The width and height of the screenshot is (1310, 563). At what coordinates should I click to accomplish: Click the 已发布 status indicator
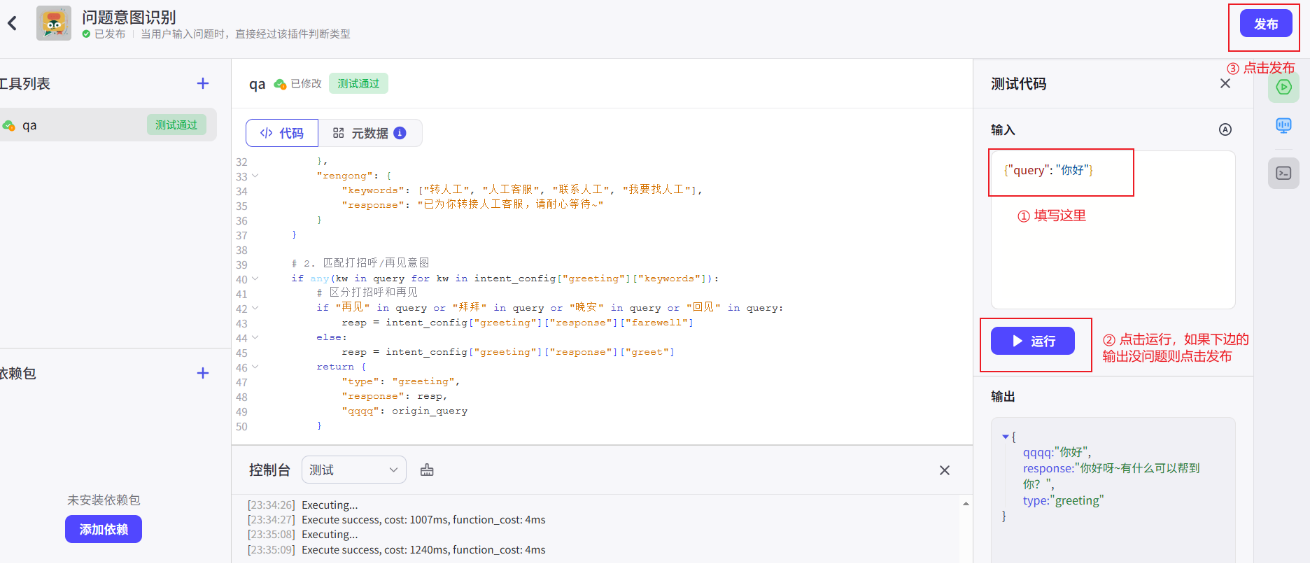(x=104, y=34)
